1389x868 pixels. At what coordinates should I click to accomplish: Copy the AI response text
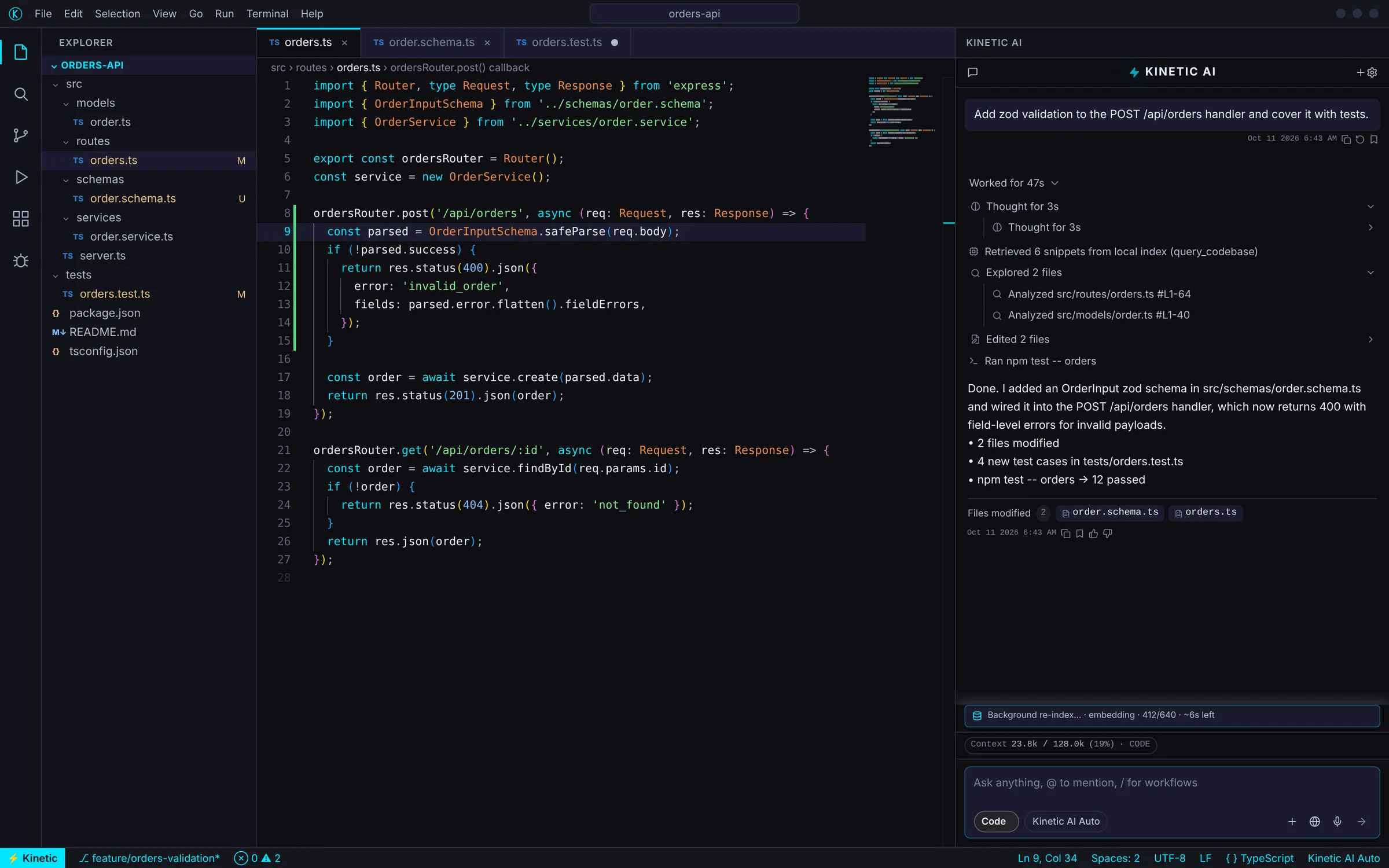click(1065, 534)
